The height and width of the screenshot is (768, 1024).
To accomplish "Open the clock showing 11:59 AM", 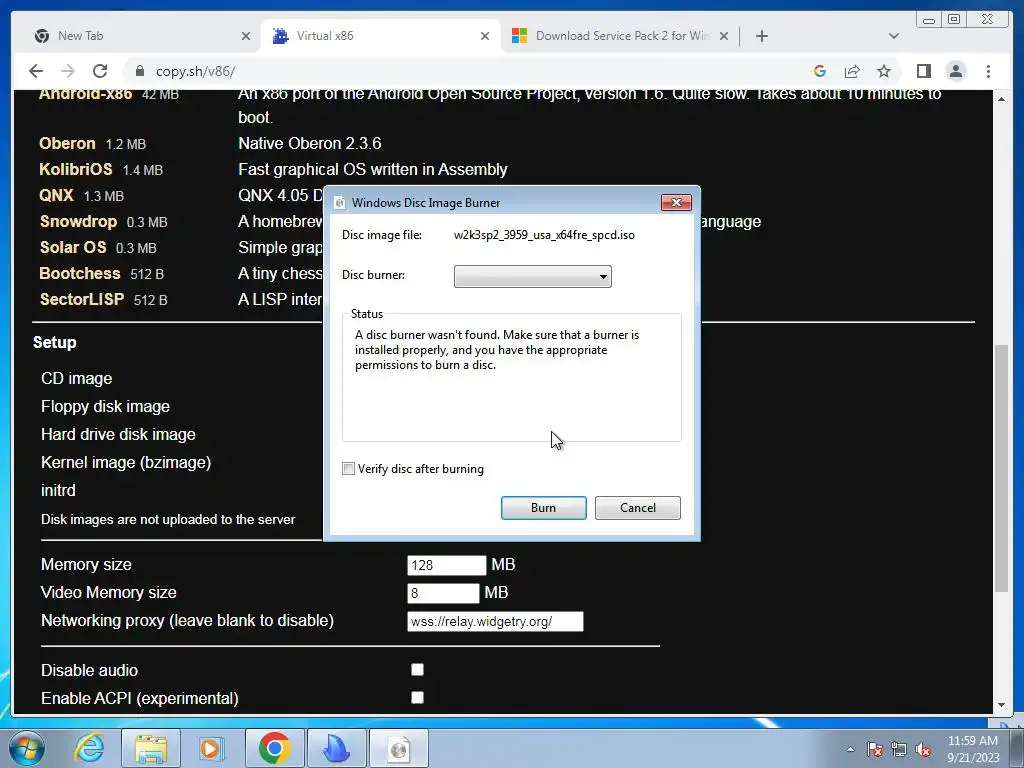I will click(972, 748).
